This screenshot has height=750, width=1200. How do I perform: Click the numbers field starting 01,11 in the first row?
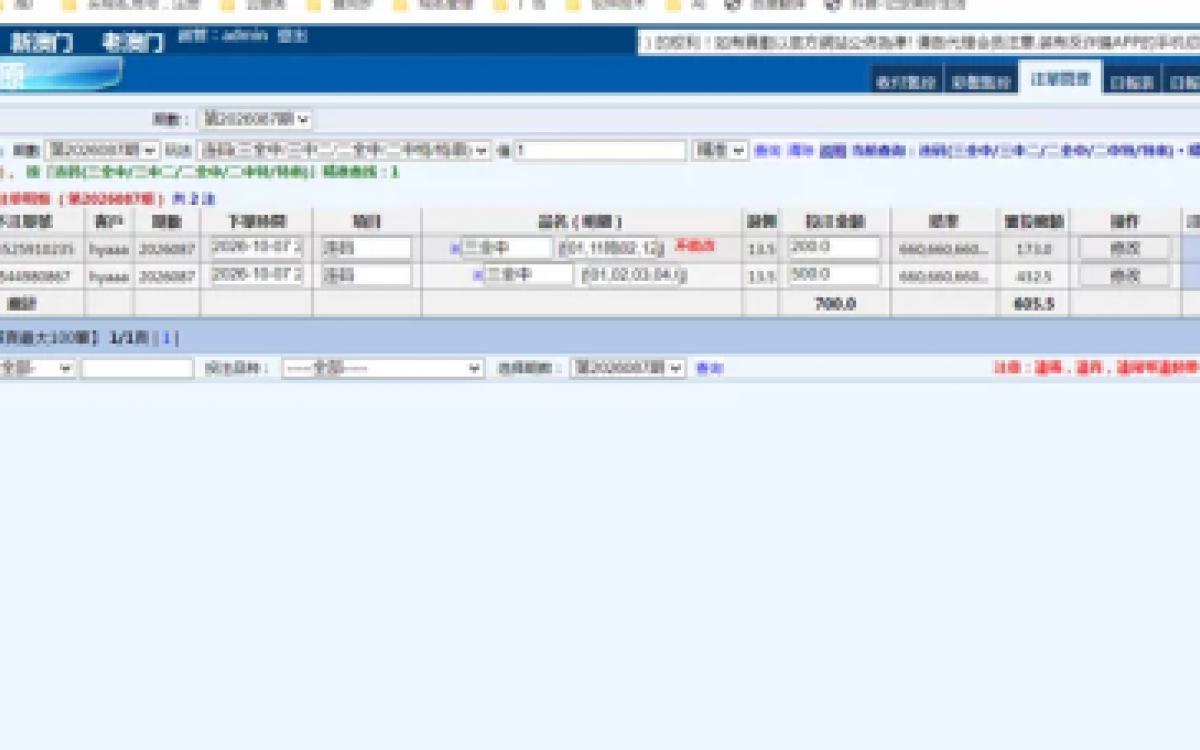coord(613,248)
